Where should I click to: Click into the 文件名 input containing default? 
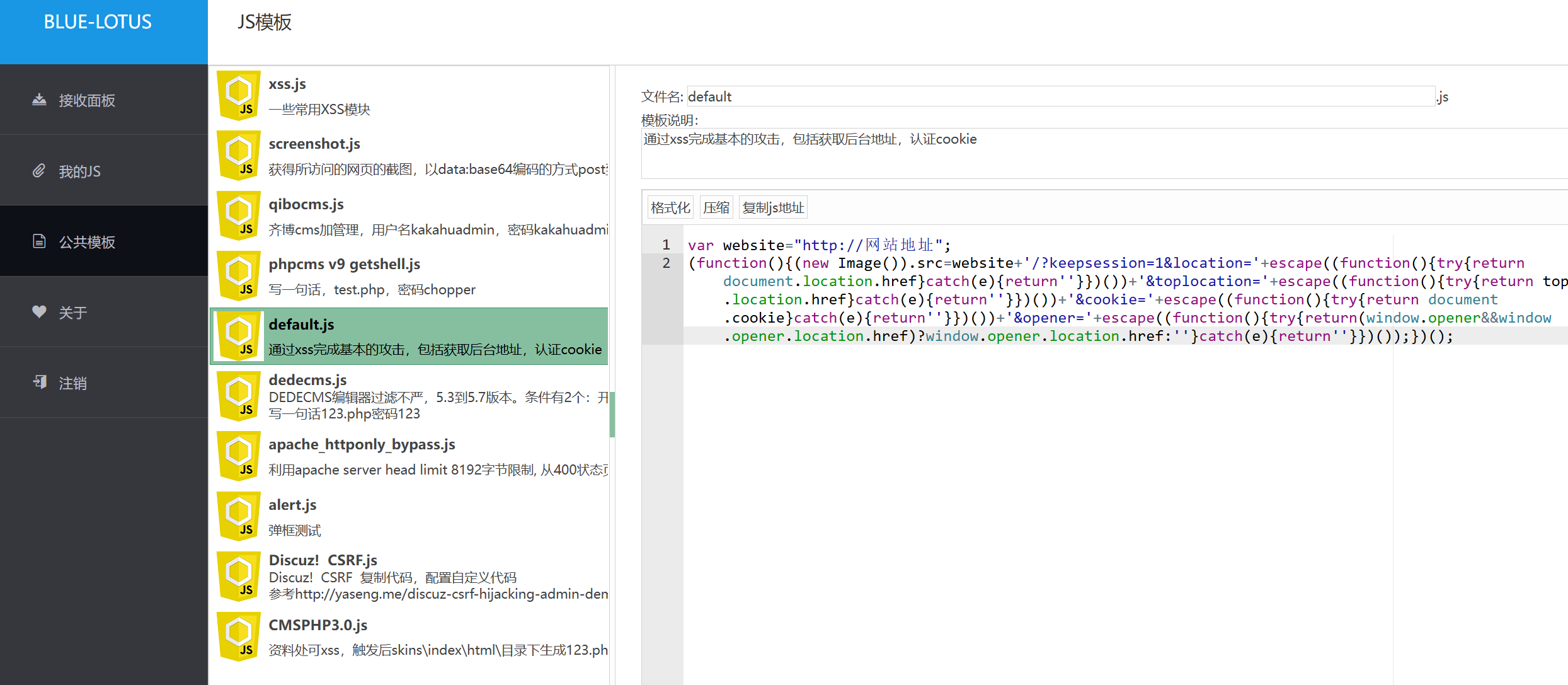(x=1060, y=96)
